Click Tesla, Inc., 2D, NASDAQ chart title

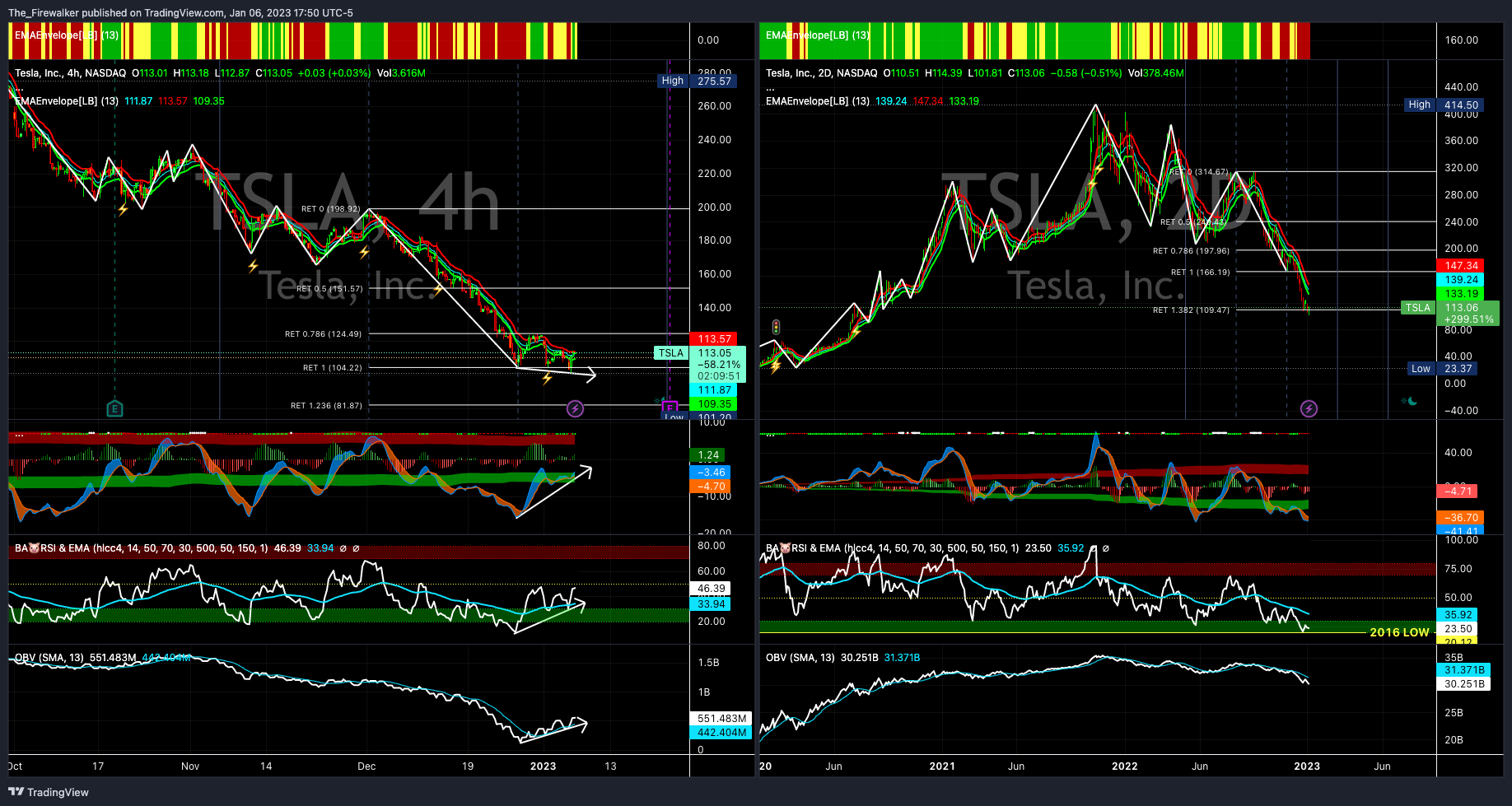(x=822, y=73)
